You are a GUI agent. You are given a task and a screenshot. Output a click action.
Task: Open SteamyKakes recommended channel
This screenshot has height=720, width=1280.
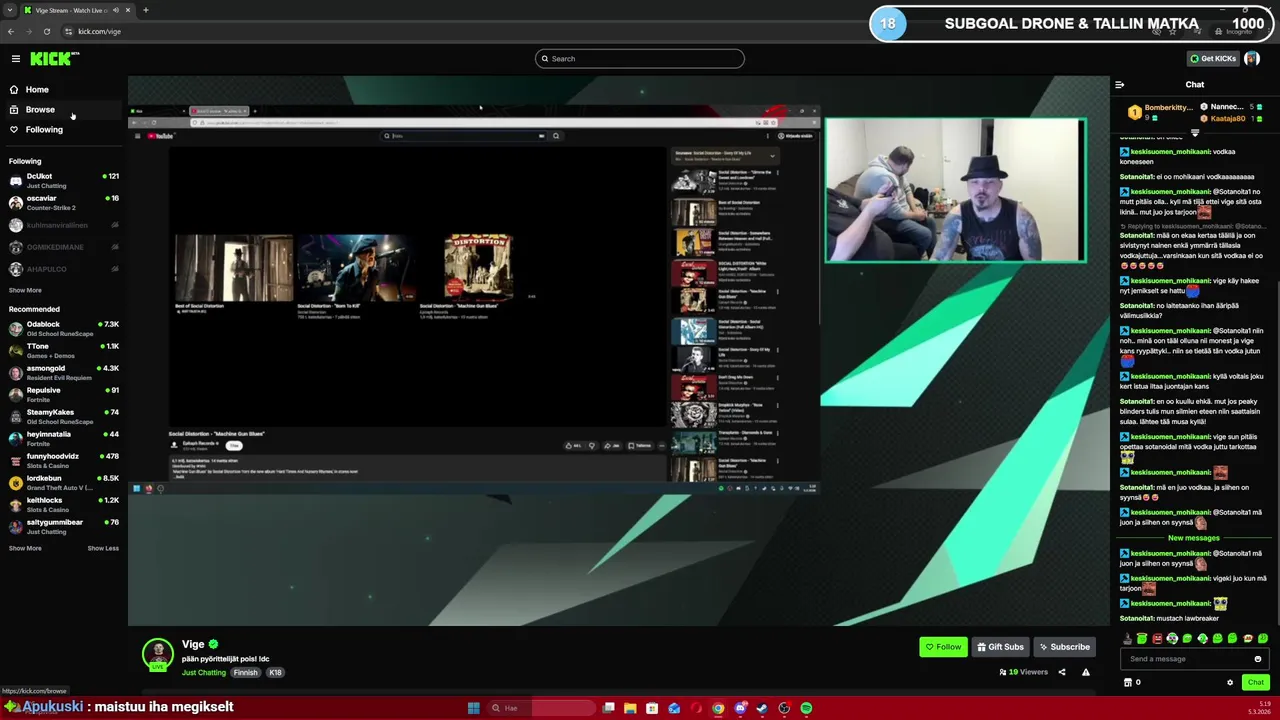[64, 417]
